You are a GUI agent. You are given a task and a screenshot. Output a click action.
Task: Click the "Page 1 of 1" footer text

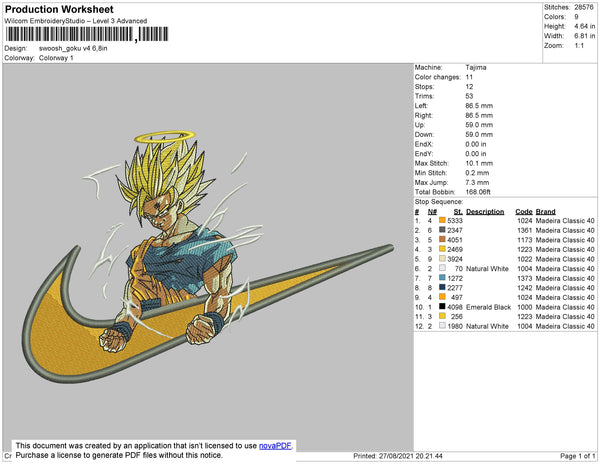[578, 456]
